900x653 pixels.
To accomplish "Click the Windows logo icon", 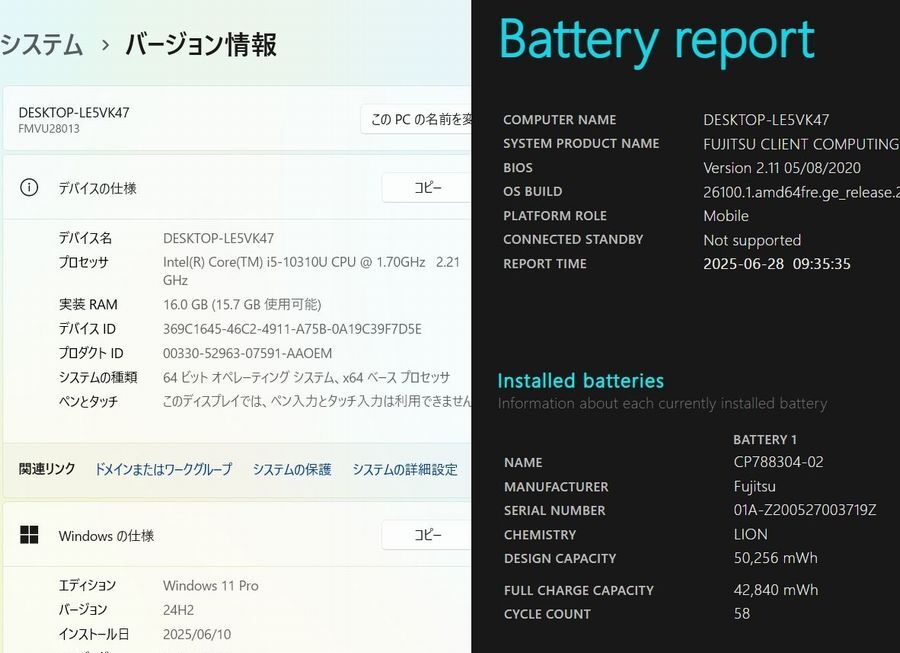I will 29,535.
